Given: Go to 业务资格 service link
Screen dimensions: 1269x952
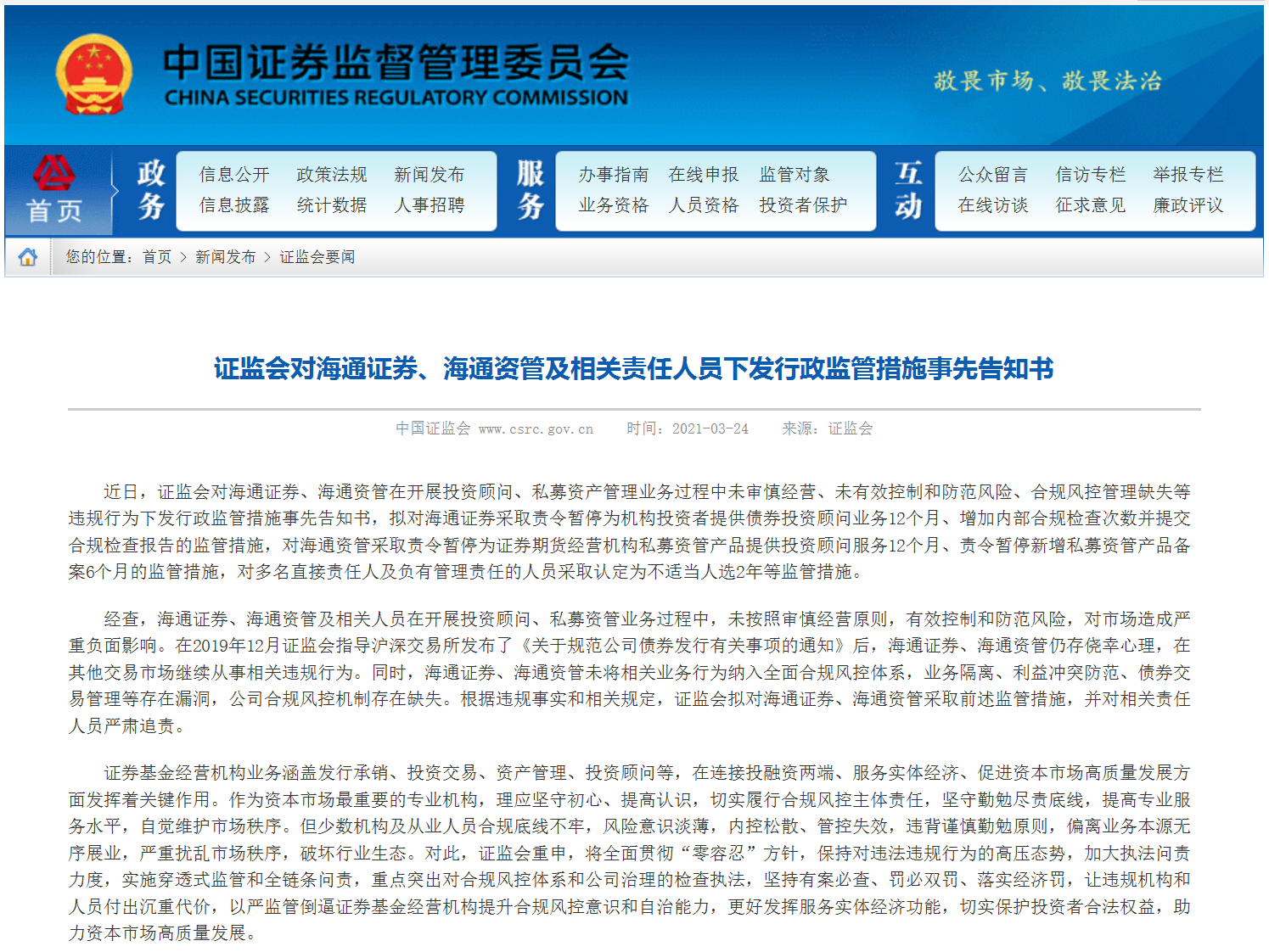Looking at the screenshot, I should [x=614, y=205].
